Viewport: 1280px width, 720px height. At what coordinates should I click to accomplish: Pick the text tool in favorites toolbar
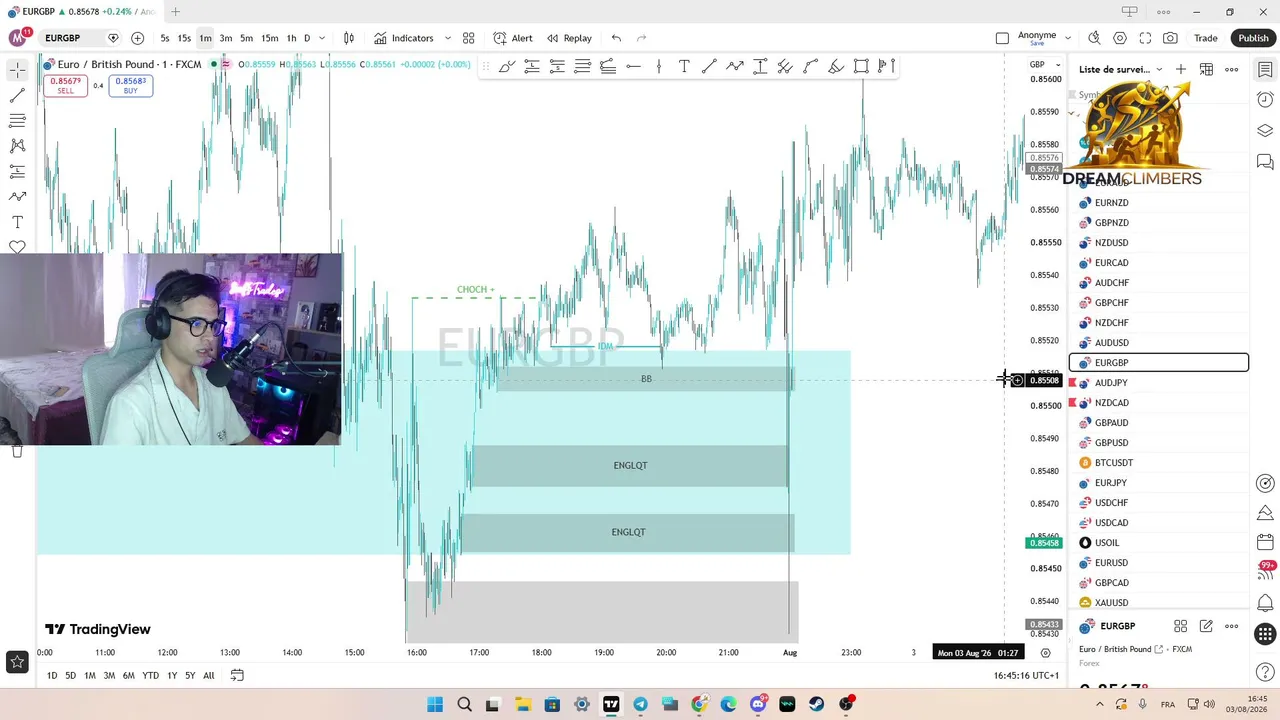point(684,66)
